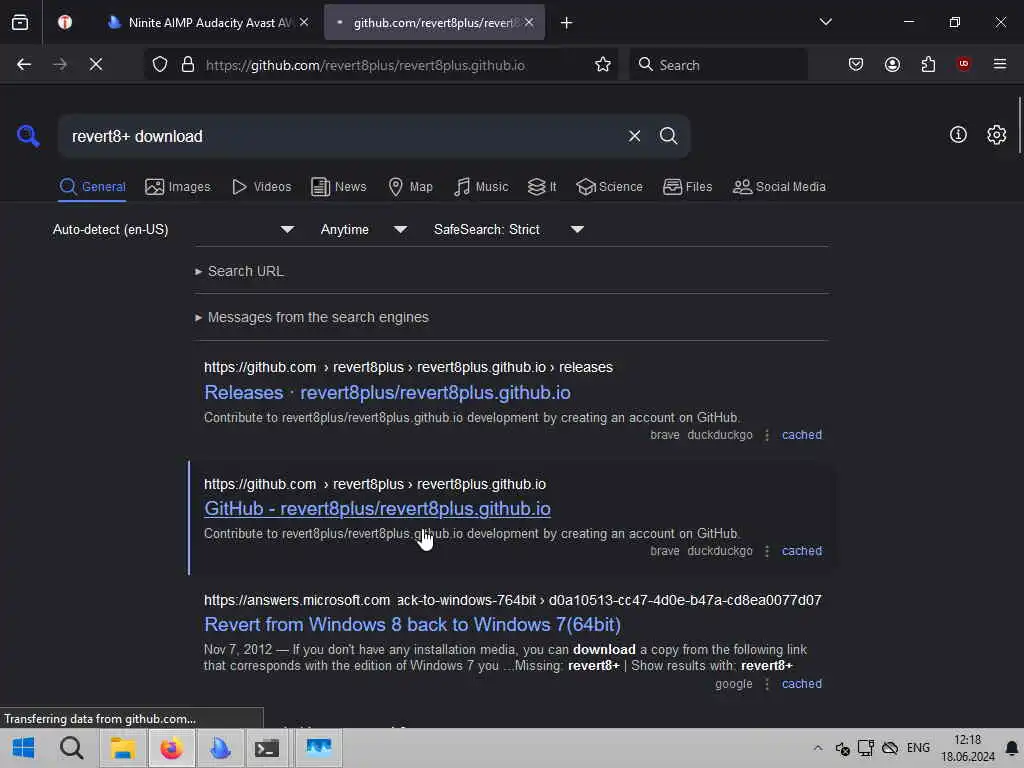Open Firefox View in the tab bar

(20, 23)
